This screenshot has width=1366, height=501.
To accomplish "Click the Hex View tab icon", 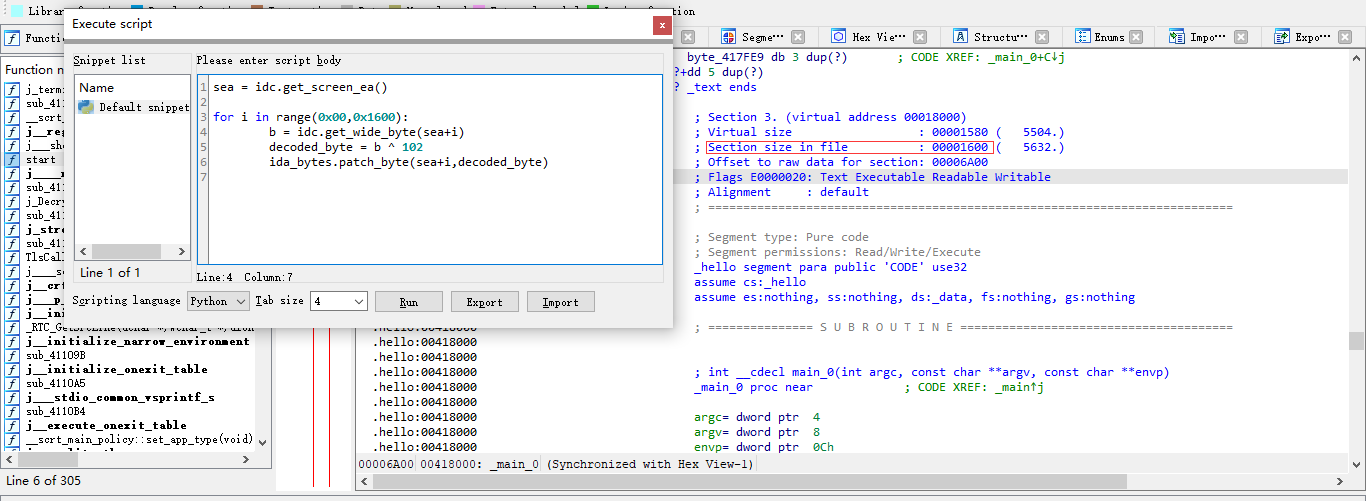I will click(x=838, y=37).
